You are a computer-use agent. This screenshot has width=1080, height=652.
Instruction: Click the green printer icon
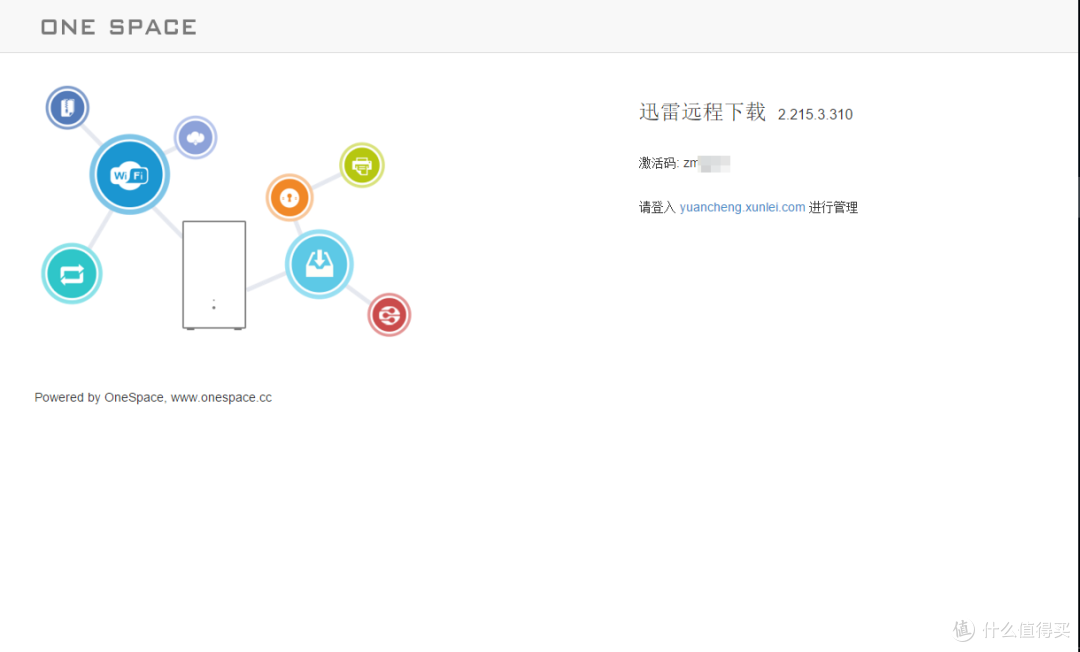coord(361,165)
